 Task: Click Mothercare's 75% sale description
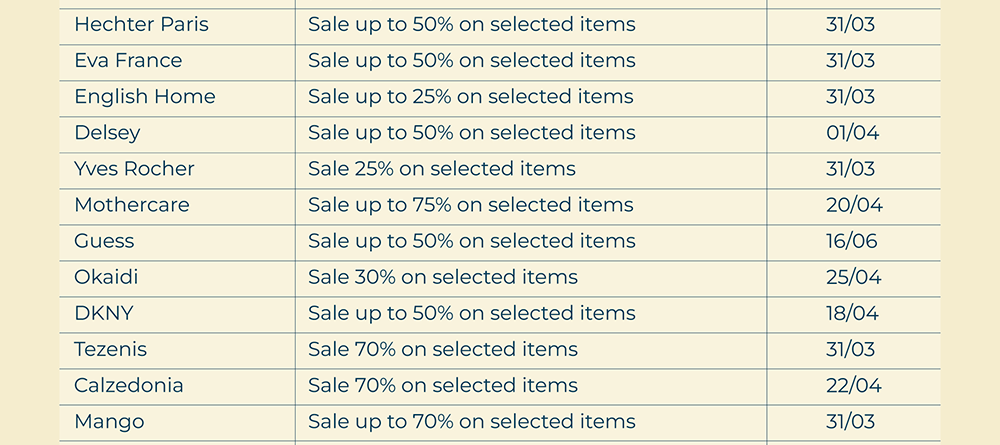coord(471,205)
